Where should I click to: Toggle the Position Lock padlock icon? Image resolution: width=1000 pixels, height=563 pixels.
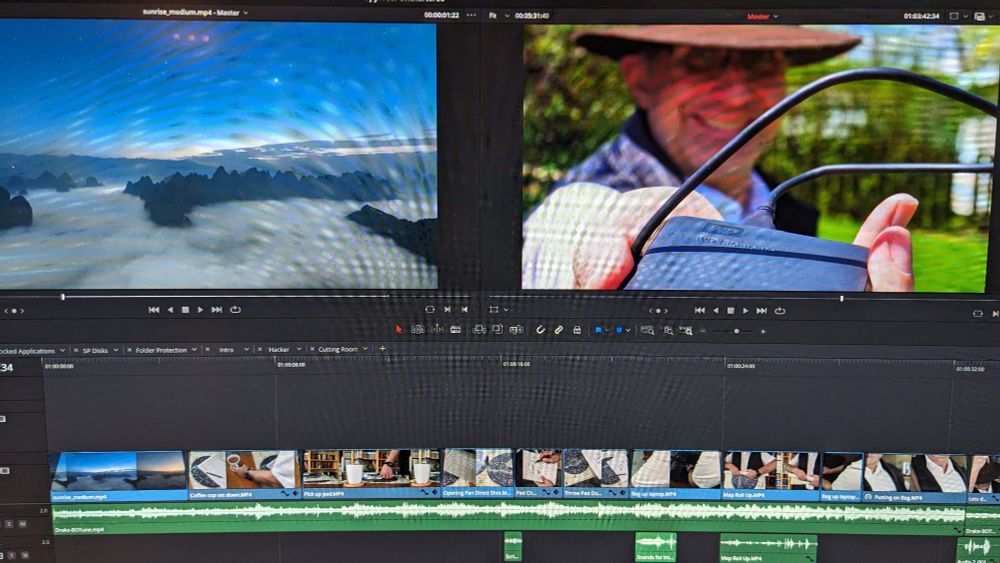(x=577, y=330)
